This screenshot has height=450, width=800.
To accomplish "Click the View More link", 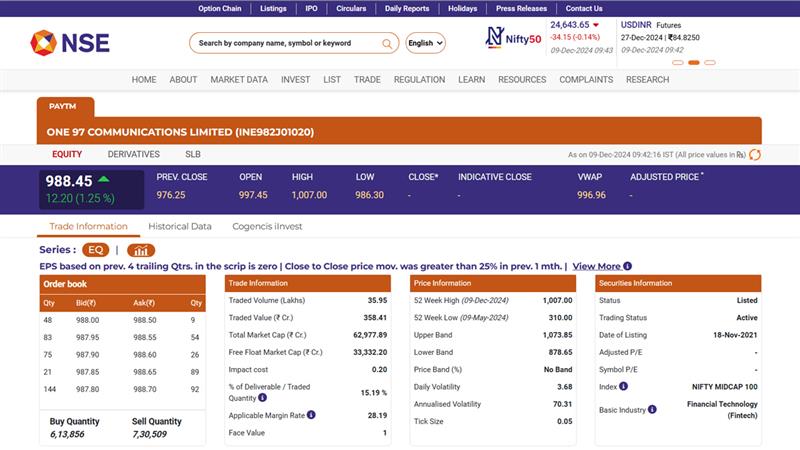I will tap(596, 267).
